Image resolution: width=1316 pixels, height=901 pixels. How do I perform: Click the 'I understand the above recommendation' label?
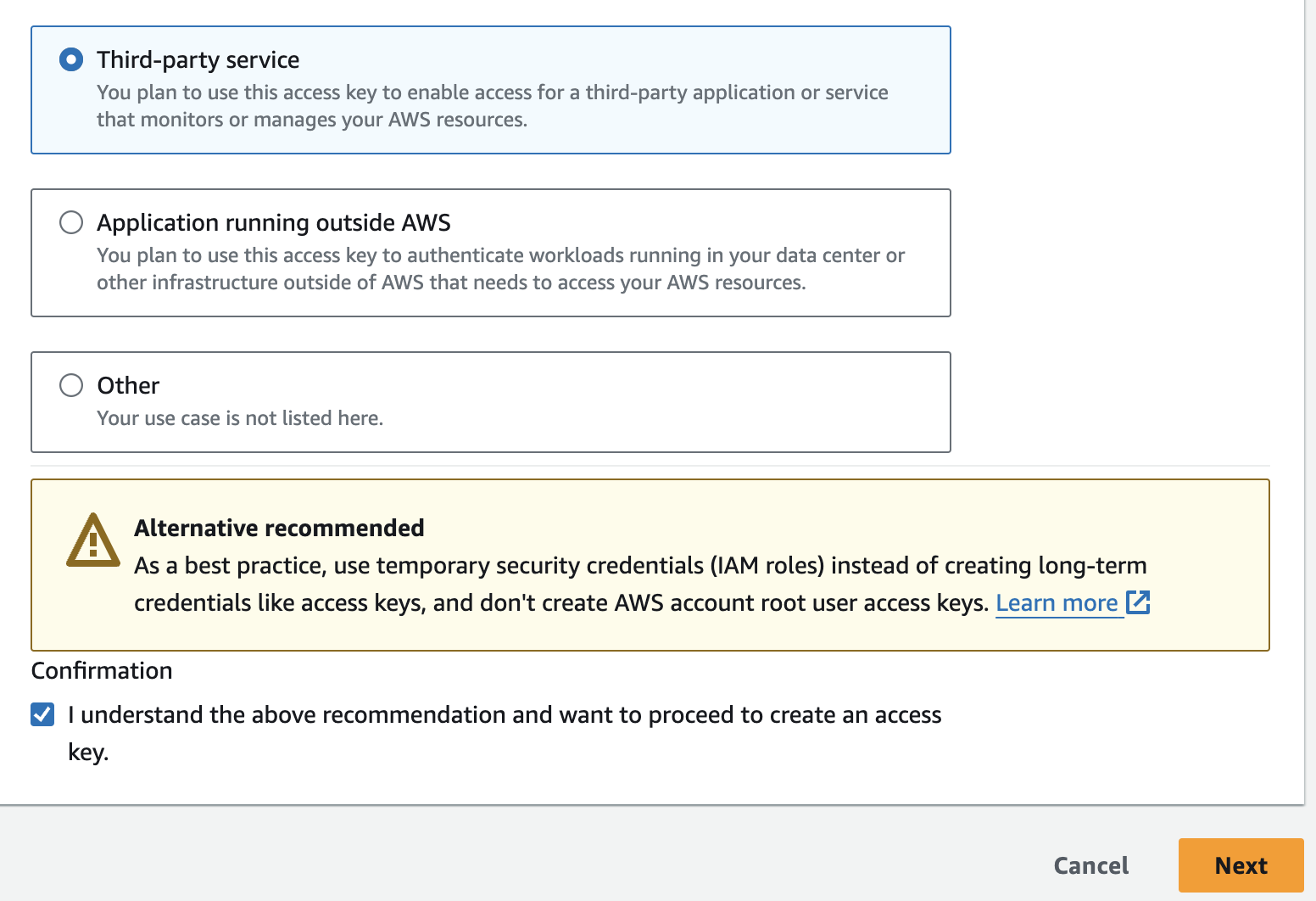[505, 733]
